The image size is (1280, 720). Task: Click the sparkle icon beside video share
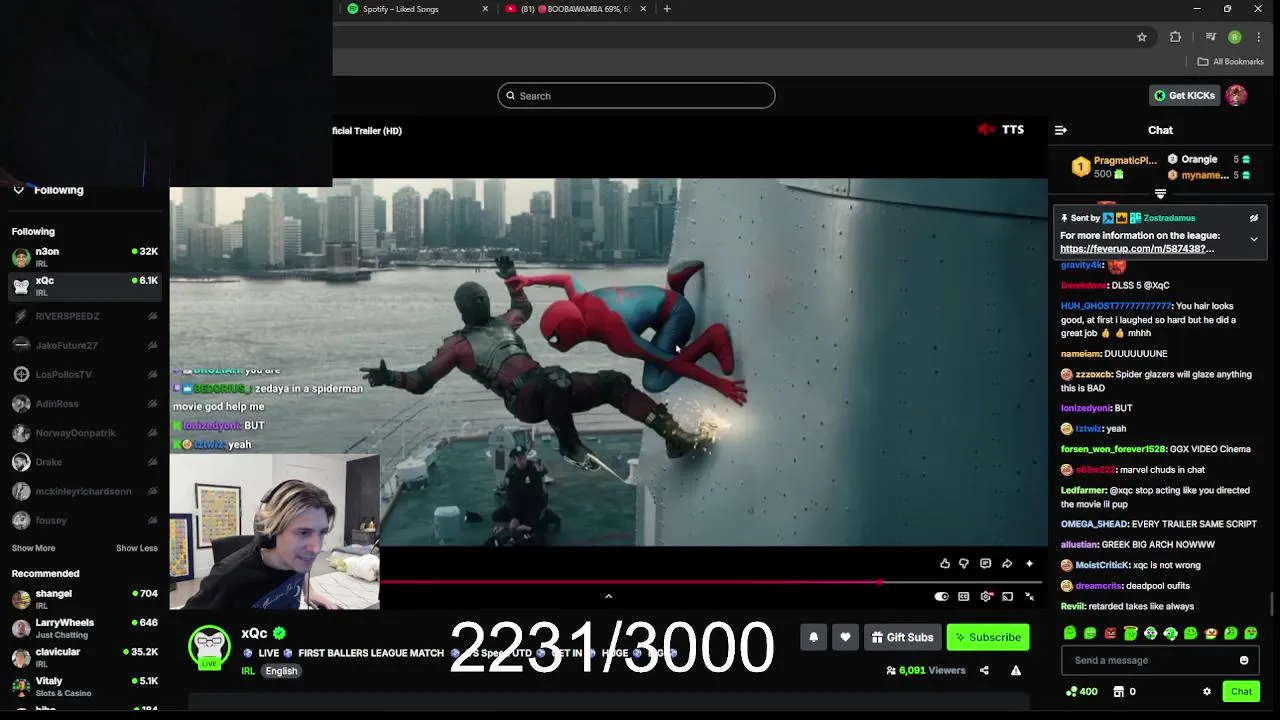[x=1029, y=564]
